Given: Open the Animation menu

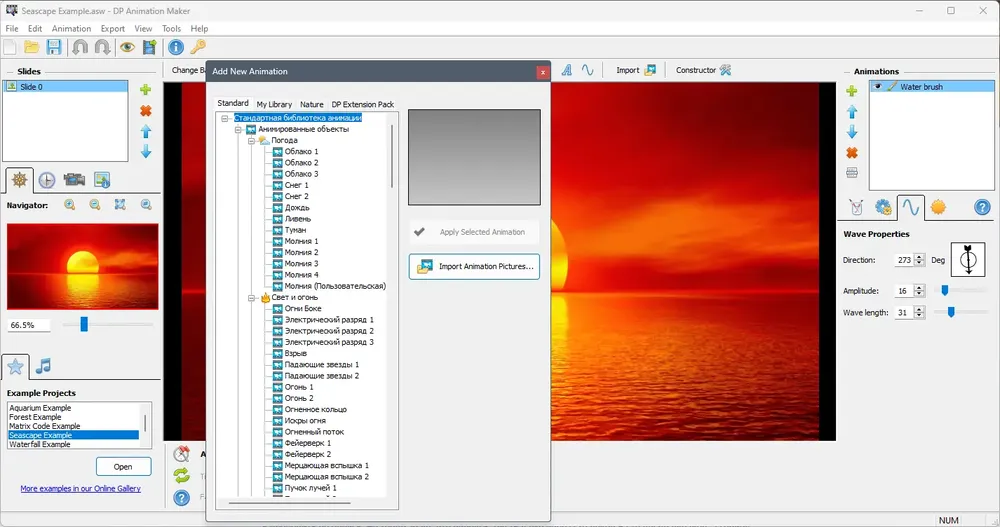Looking at the screenshot, I should pos(71,29).
